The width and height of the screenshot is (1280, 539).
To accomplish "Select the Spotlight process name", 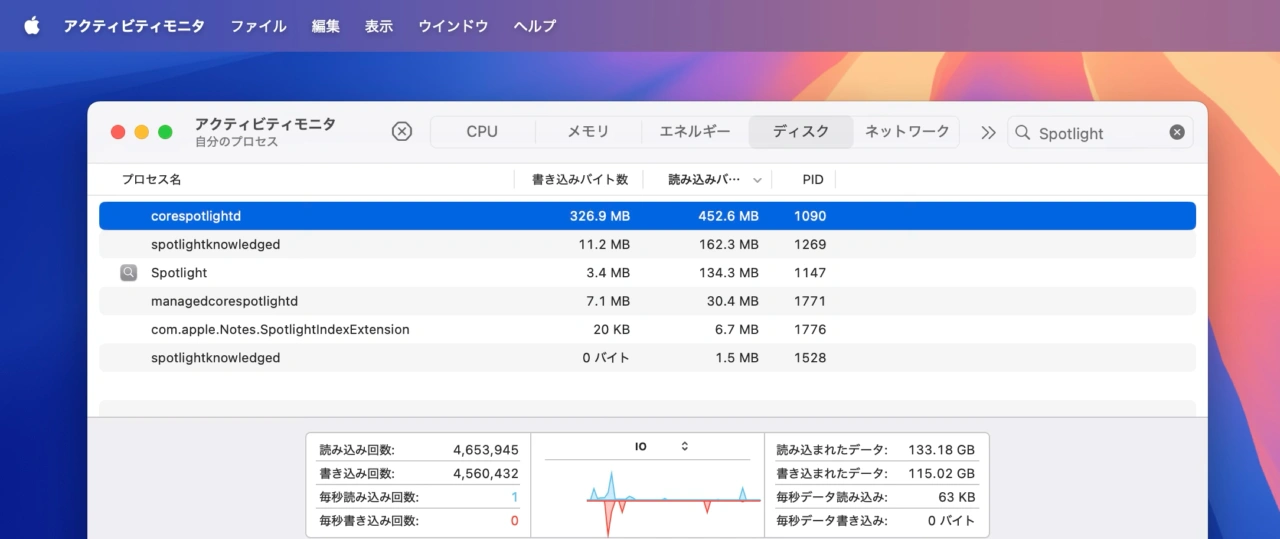I will 179,272.
